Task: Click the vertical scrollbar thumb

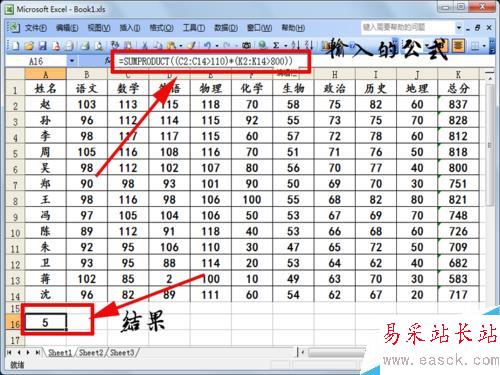Action: [489, 145]
